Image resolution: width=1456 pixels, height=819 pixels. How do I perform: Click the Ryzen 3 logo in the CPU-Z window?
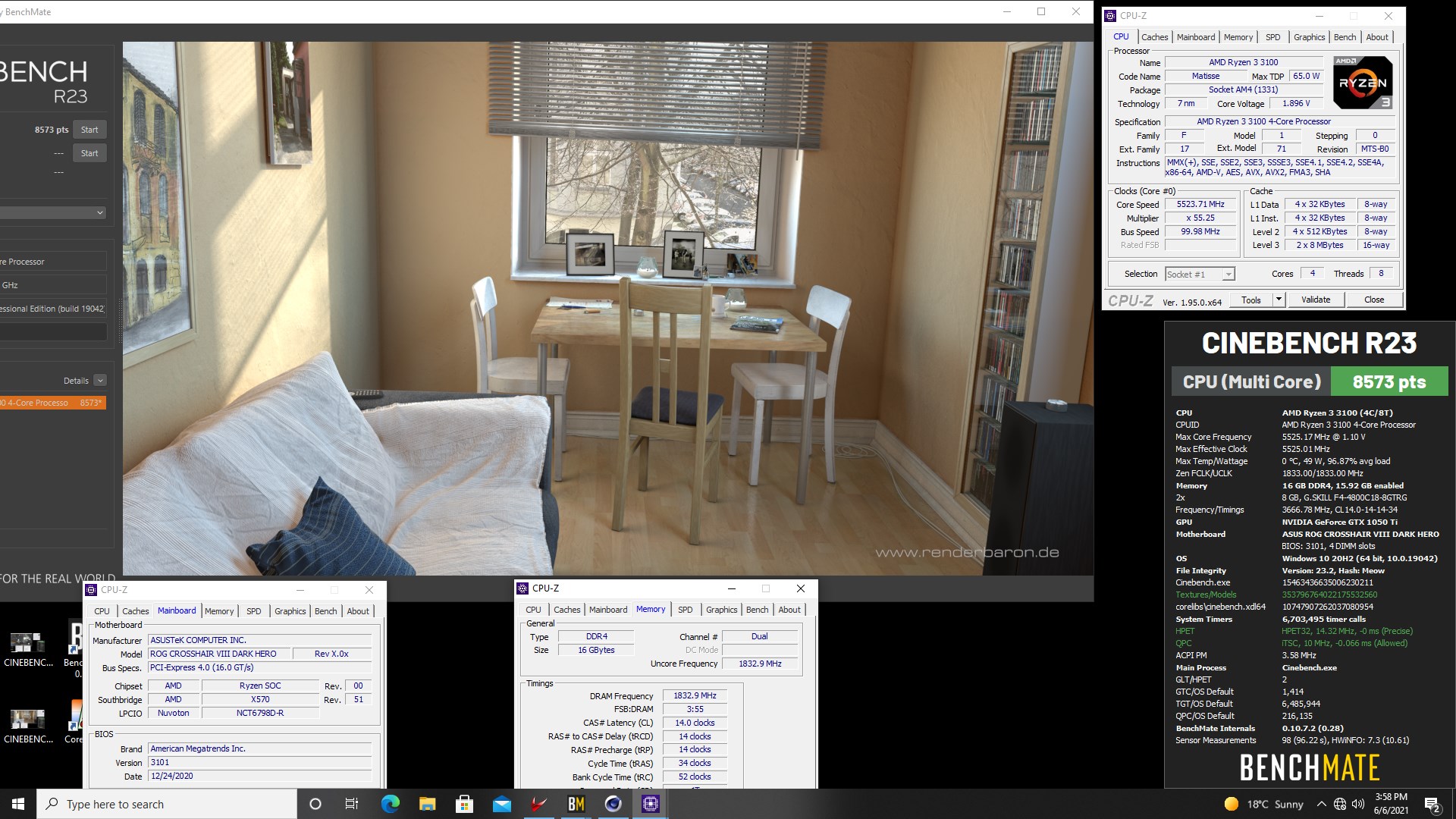click(1363, 82)
